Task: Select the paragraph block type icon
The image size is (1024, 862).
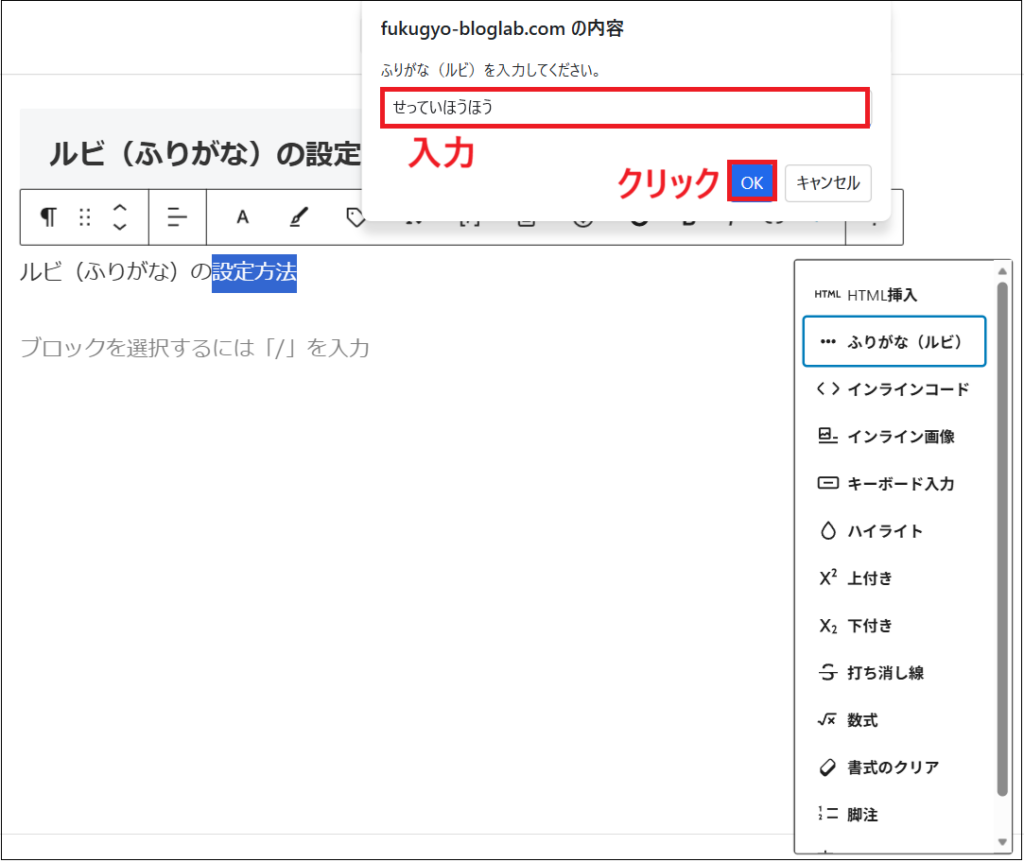Action: click(47, 217)
